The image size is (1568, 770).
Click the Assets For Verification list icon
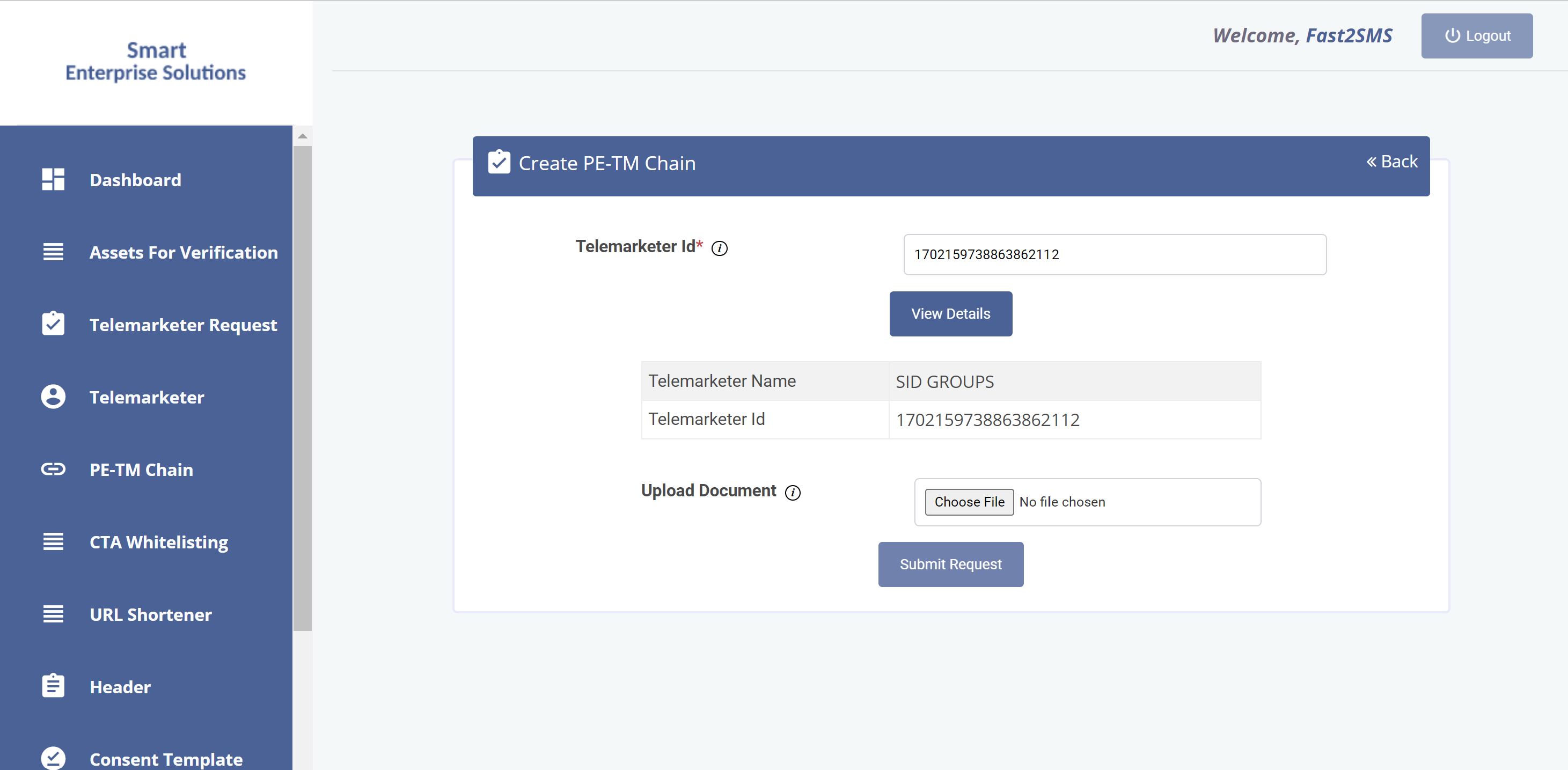53,252
